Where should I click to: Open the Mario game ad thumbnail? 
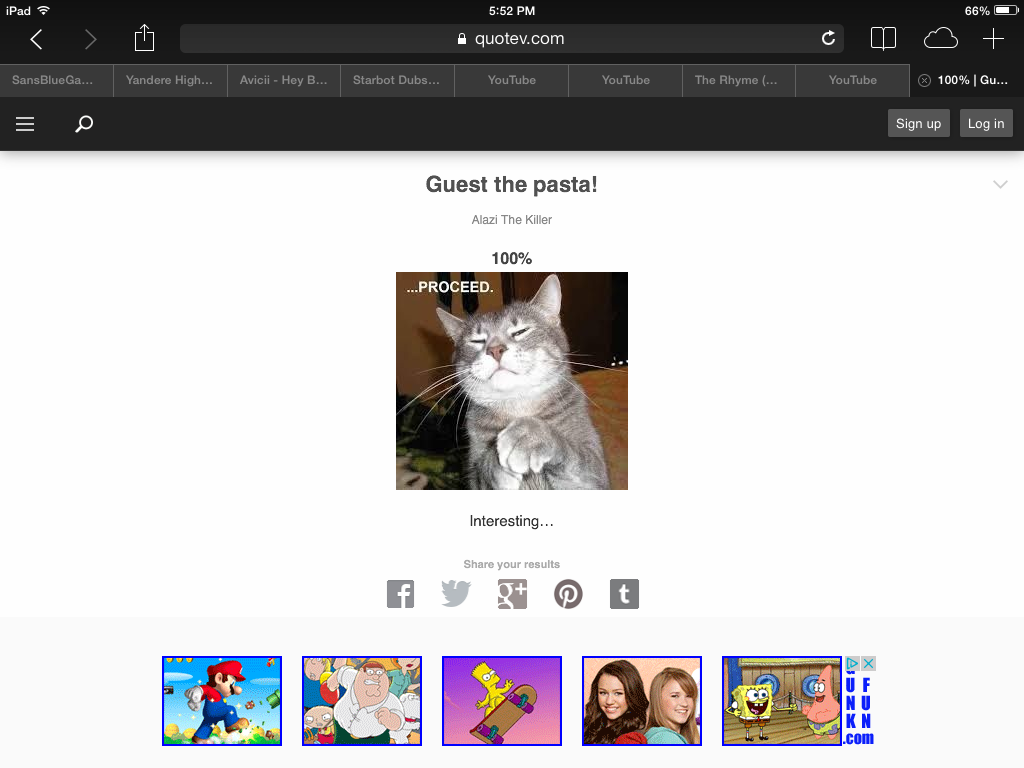click(222, 701)
